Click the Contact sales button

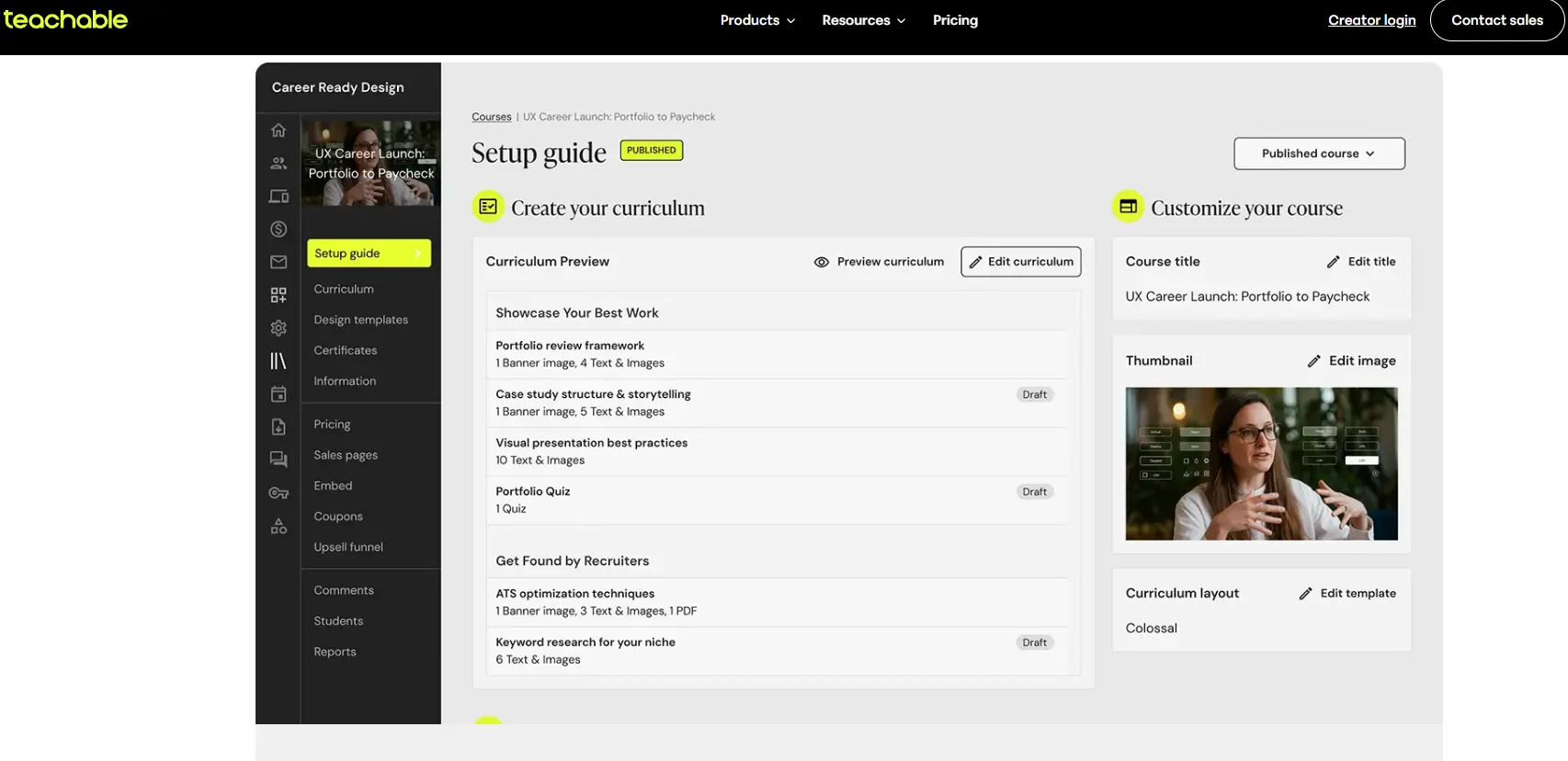[x=1497, y=20]
